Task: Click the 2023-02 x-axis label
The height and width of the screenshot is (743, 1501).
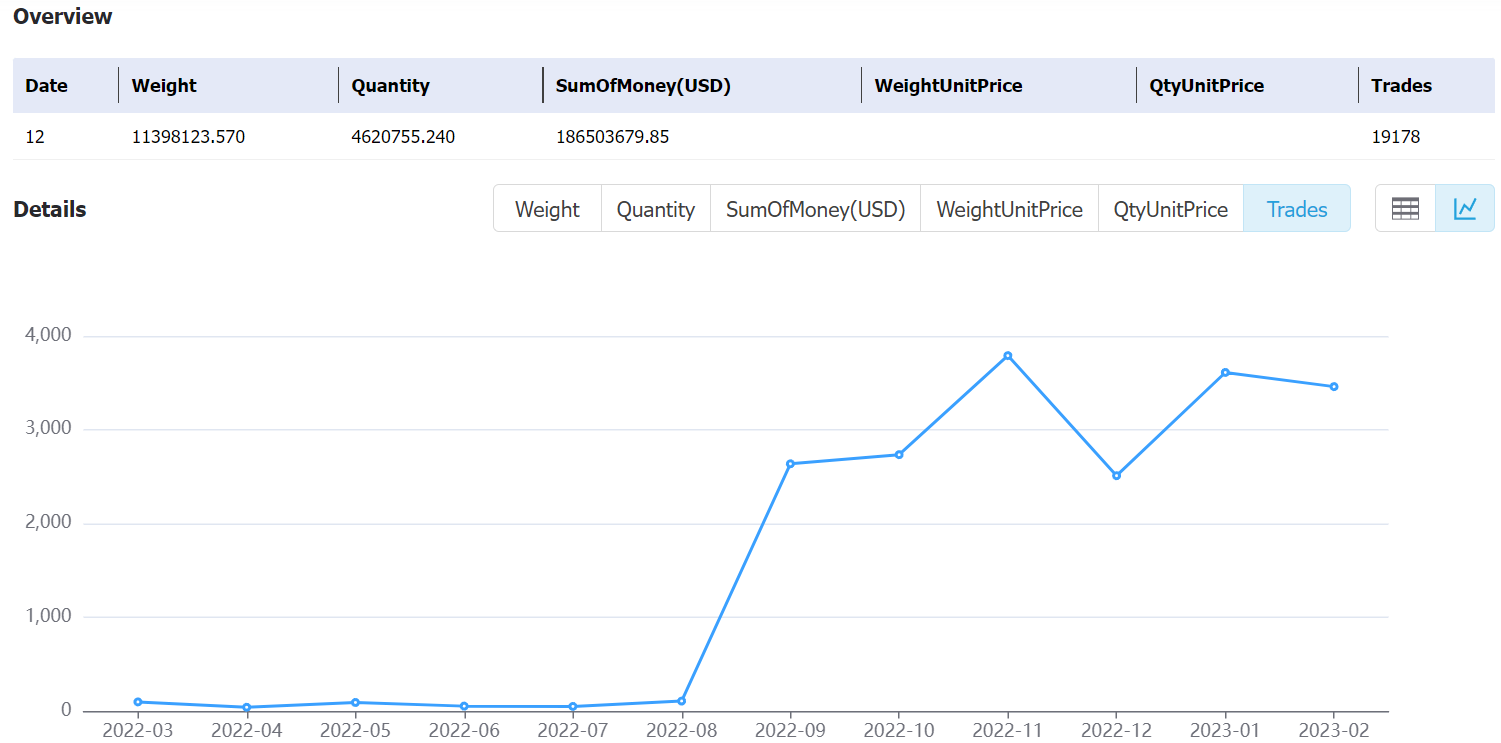Action: [1334, 731]
